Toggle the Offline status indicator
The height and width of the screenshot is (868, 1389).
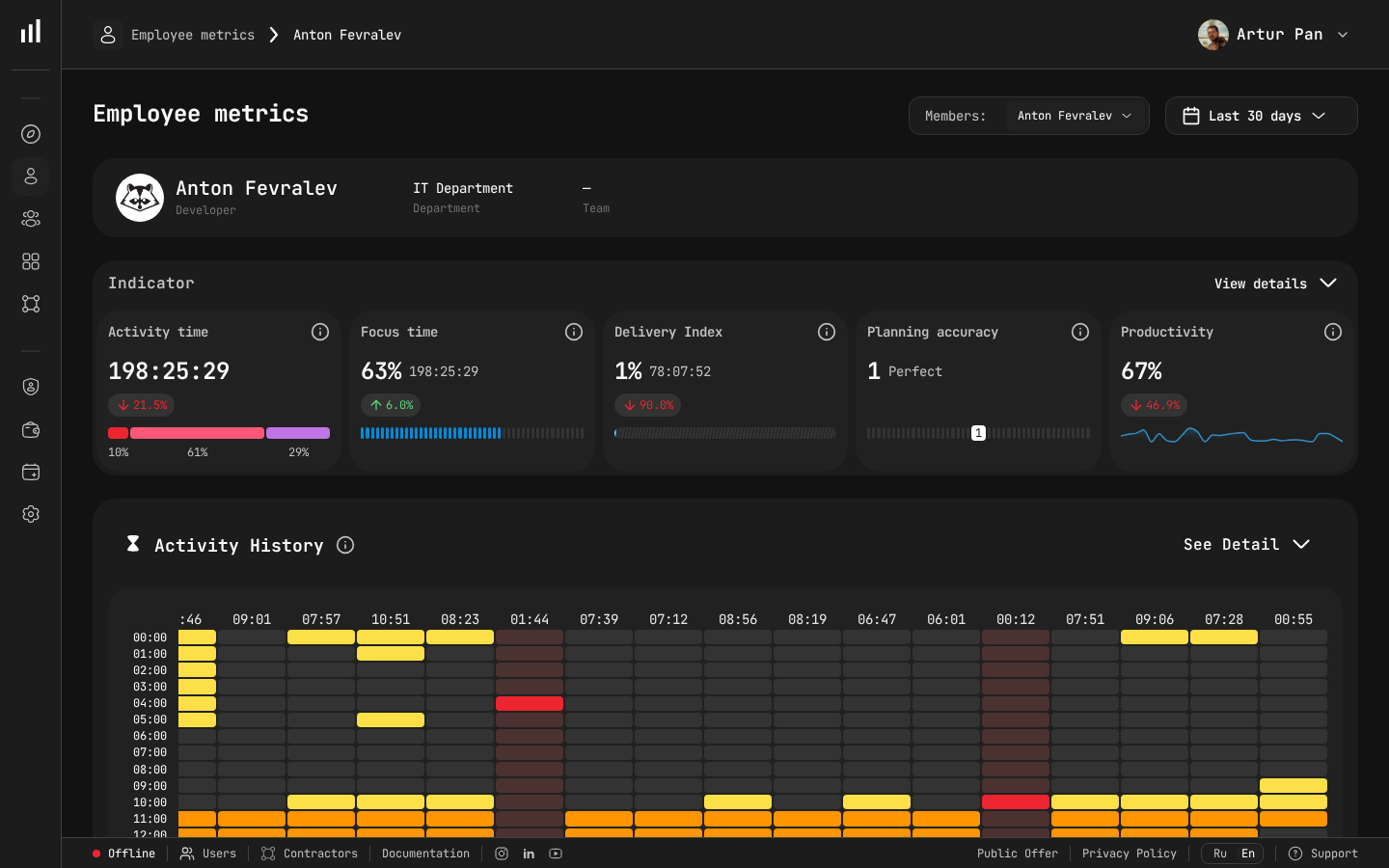[x=123, y=854]
